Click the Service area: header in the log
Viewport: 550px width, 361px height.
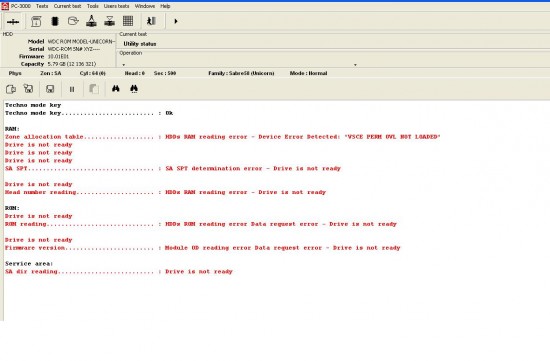pos(29,263)
